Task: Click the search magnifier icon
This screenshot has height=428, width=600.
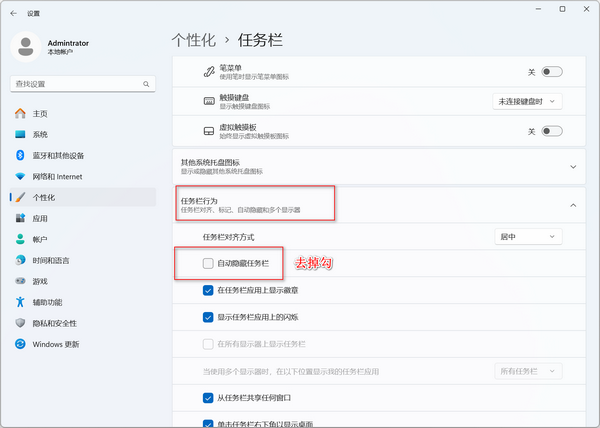Action: [x=146, y=84]
